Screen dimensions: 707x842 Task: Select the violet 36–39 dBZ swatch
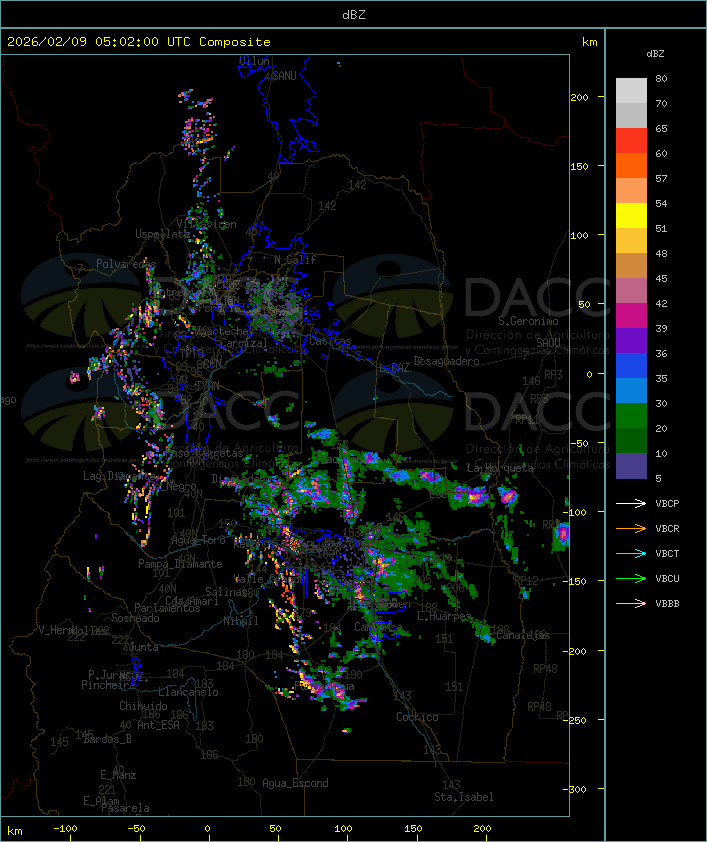point(631,340)
